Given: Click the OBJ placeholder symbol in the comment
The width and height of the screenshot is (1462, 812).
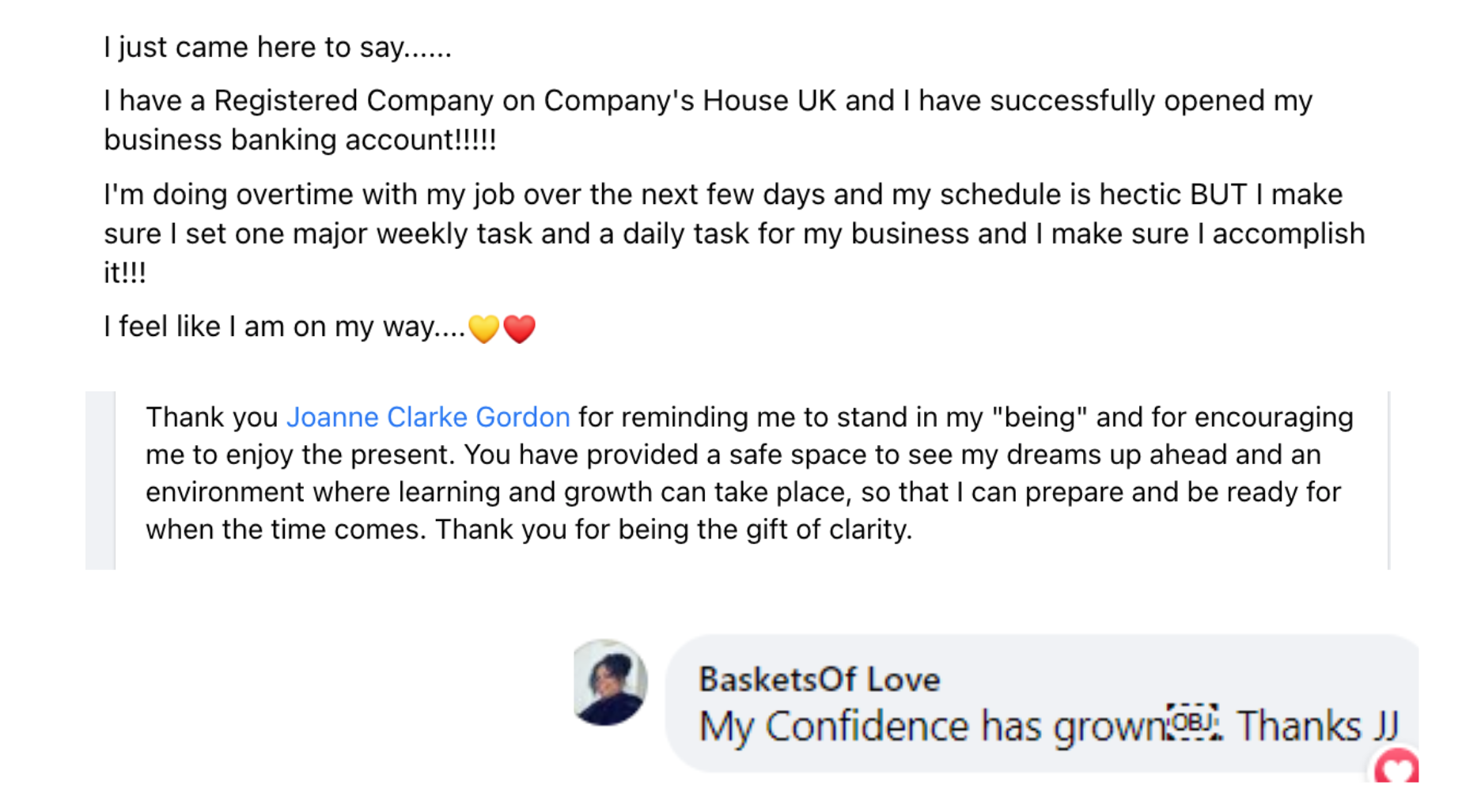Looking at the screenshot, I should click(x=1193, y=723).
